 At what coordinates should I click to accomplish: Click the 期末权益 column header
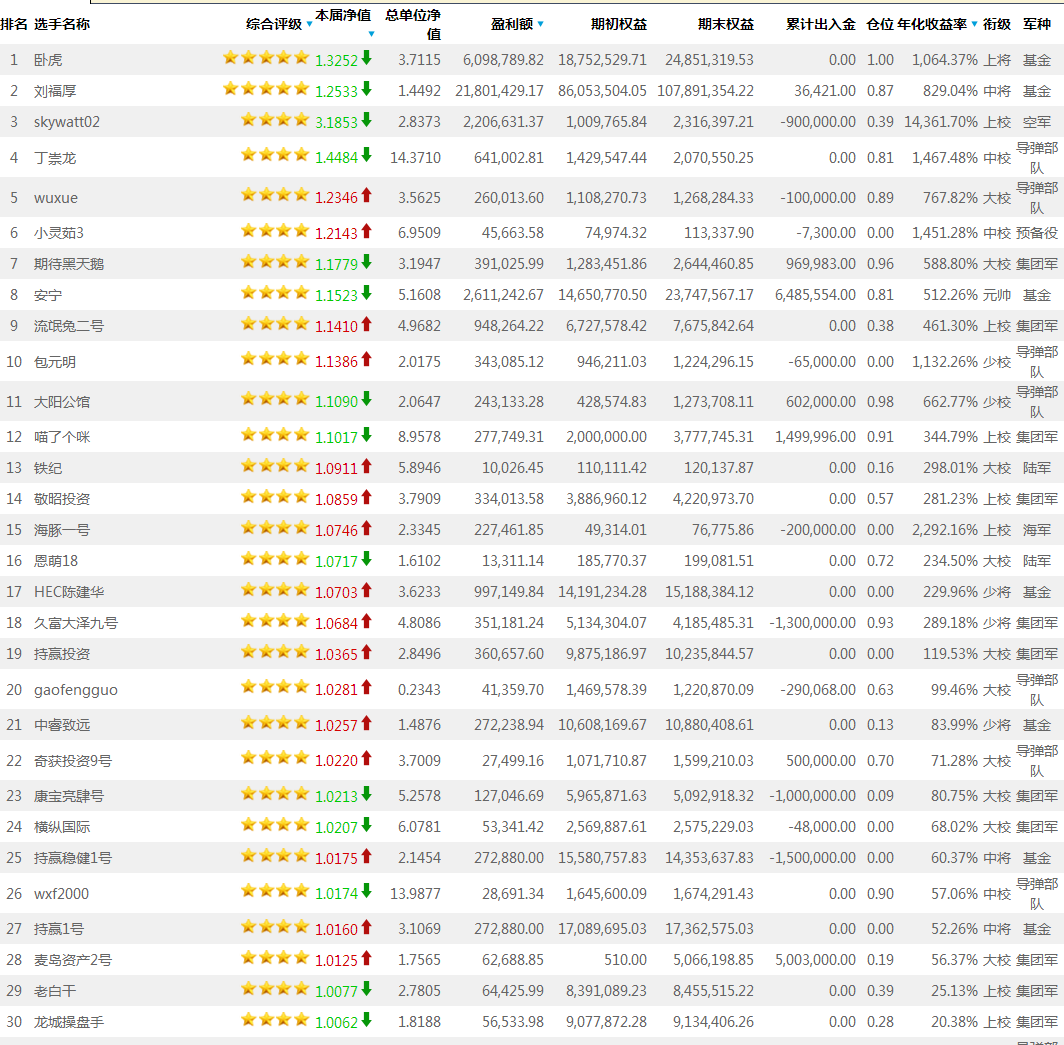tap(725, 24)
